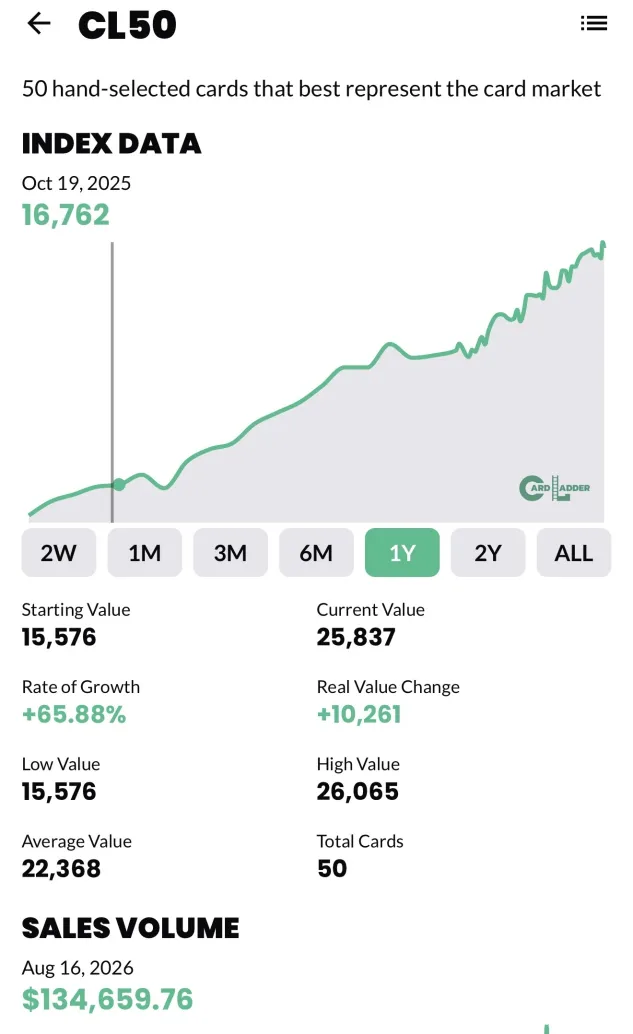Tap the CL50 page title

[127, 25]
